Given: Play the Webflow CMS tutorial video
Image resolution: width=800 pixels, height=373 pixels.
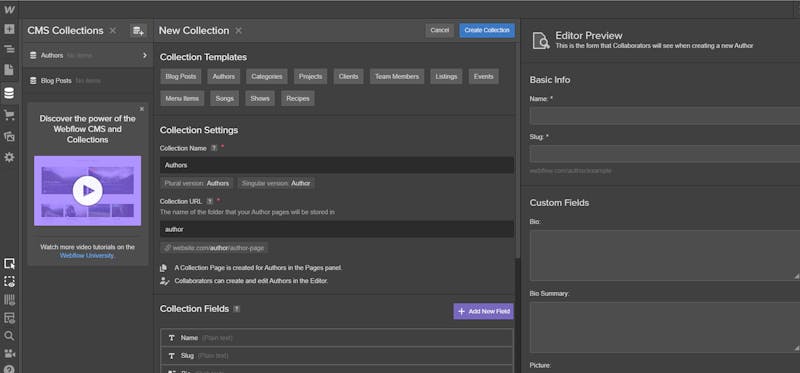Looking at the screenshot, I should click(88, 191).
